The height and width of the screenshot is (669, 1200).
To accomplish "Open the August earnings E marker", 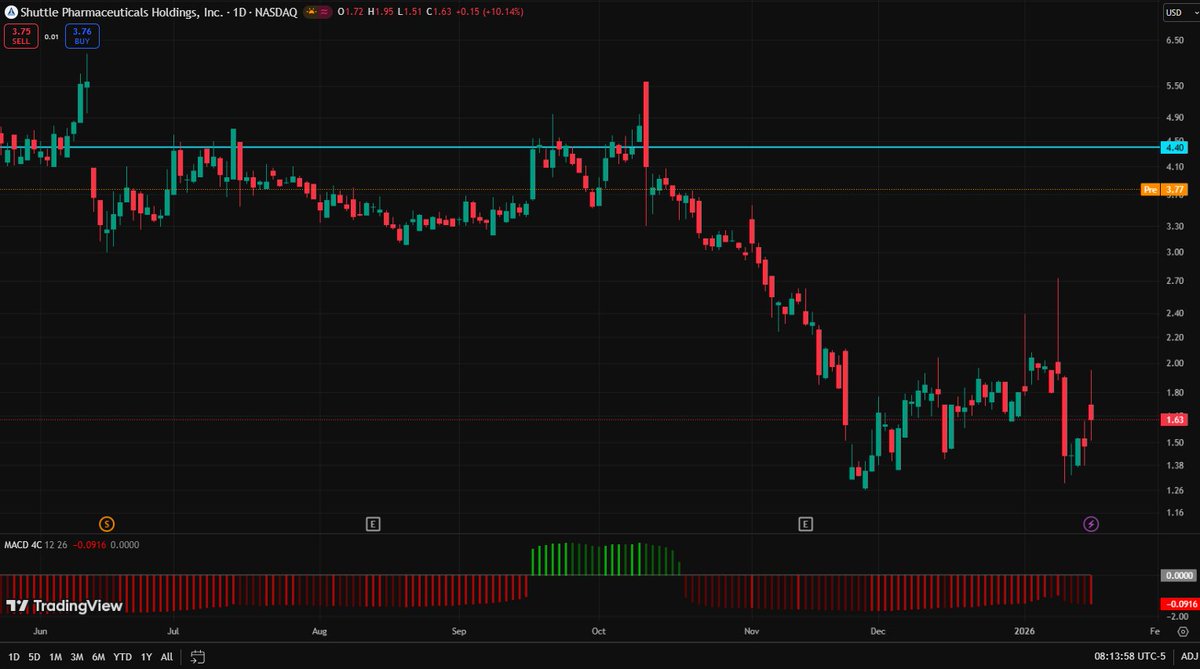I will pyautogui.click(x=373, y=523).
